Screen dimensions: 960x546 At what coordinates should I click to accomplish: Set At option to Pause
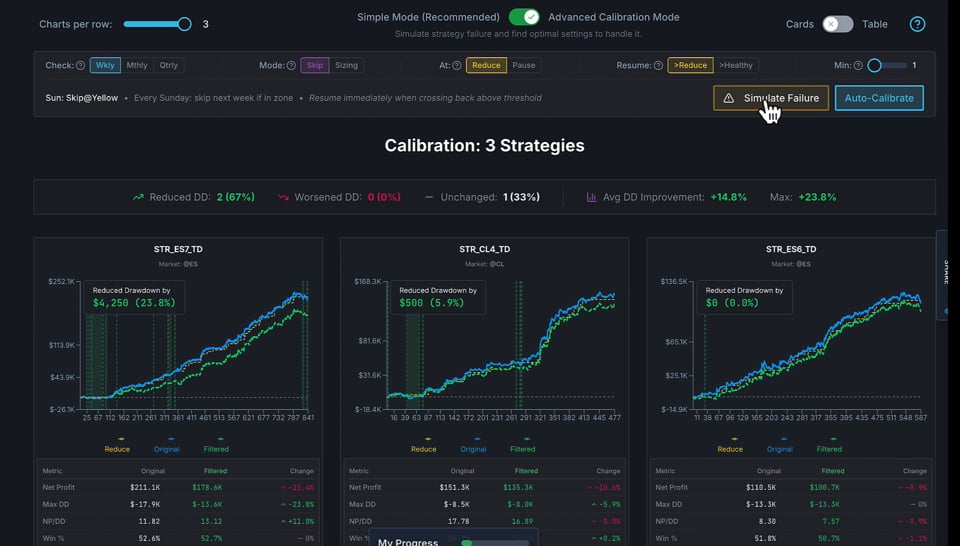tap(523, 65)
